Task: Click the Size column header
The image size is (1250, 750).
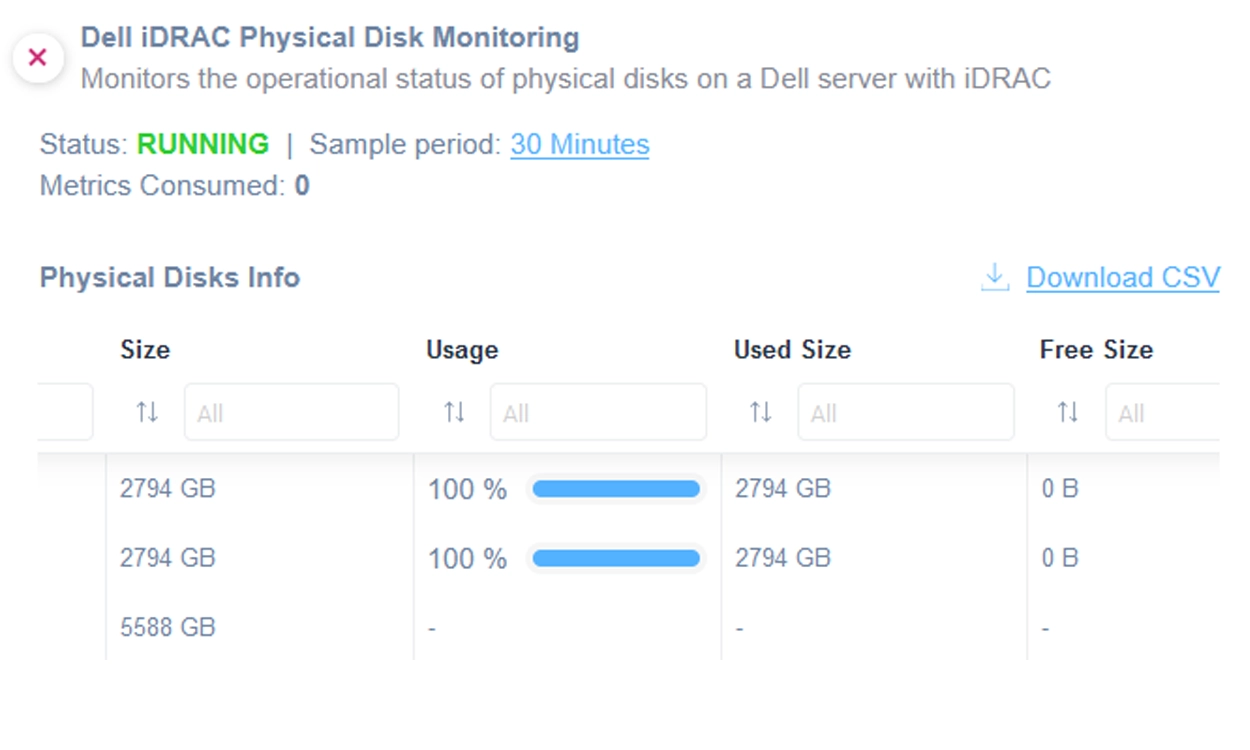Action: (145, 350)
